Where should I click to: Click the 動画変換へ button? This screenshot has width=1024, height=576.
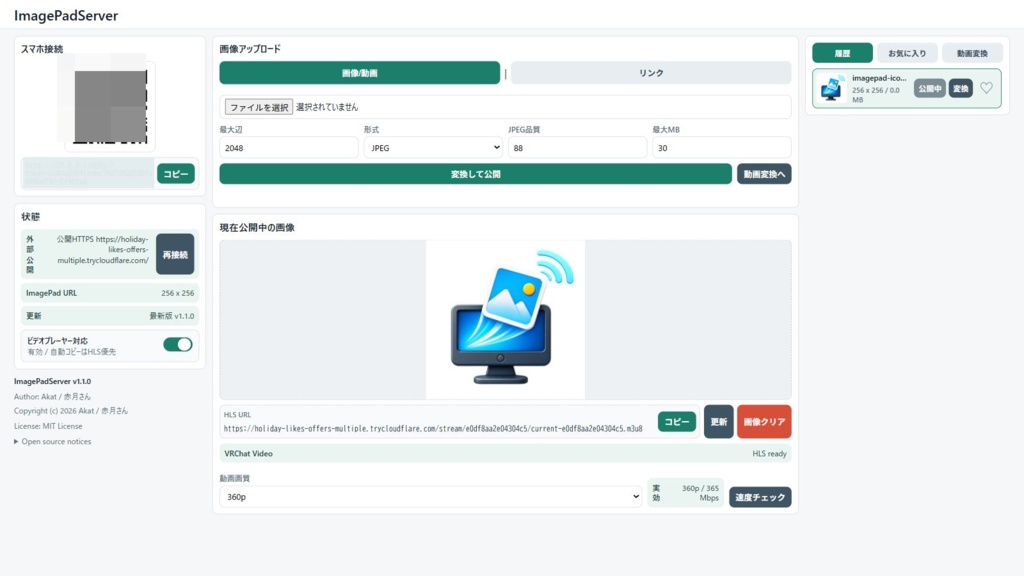pyautogui.click(x=764, y=174)
